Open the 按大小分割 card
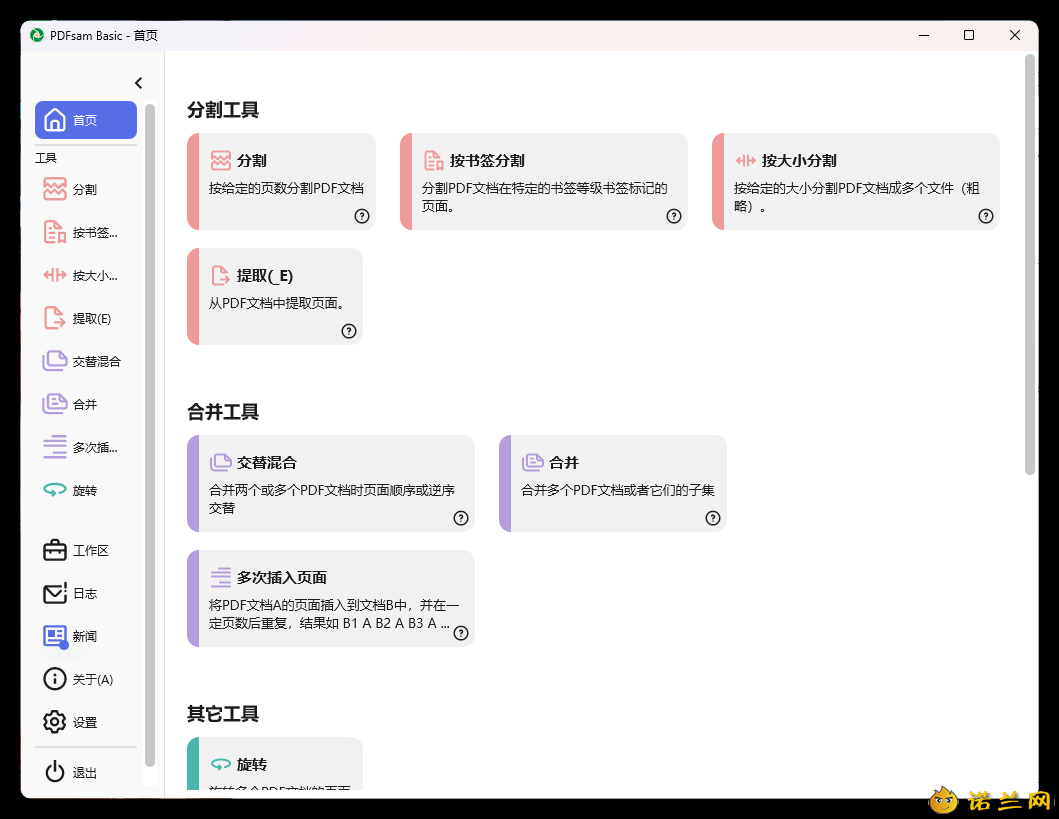This screenshot has width=1059, height=819. [856, 181]
